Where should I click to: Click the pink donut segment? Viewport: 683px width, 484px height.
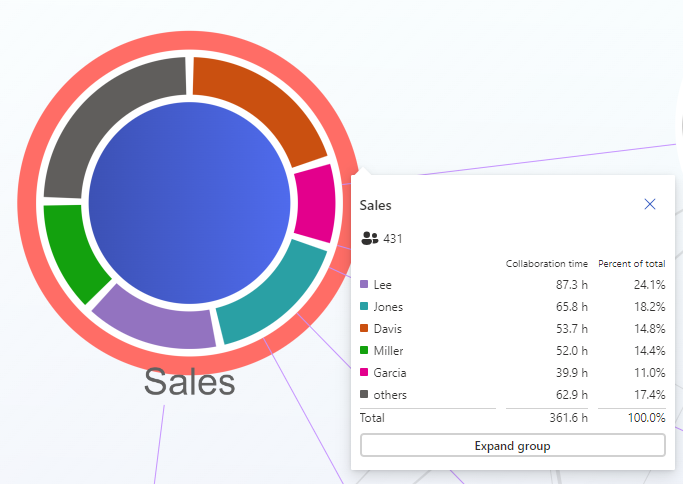(316, 203)
